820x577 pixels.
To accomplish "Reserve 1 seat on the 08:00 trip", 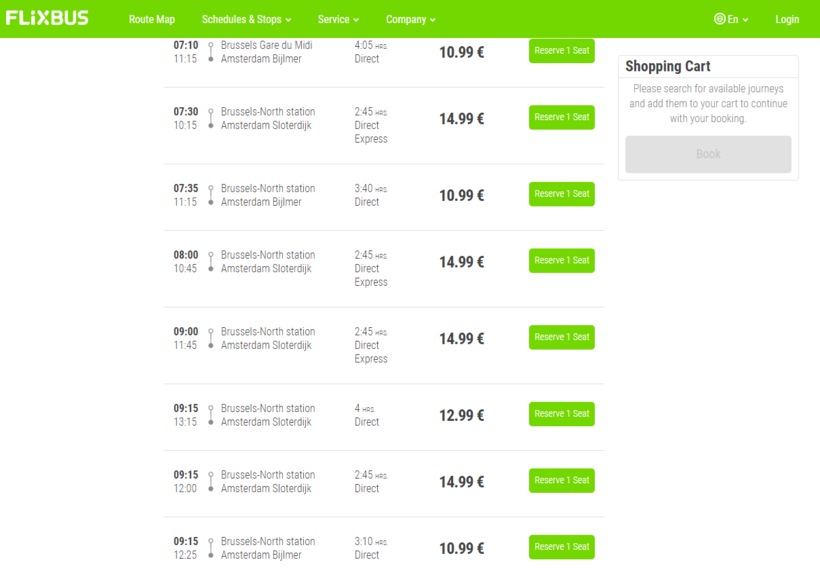I will [562, 261].
